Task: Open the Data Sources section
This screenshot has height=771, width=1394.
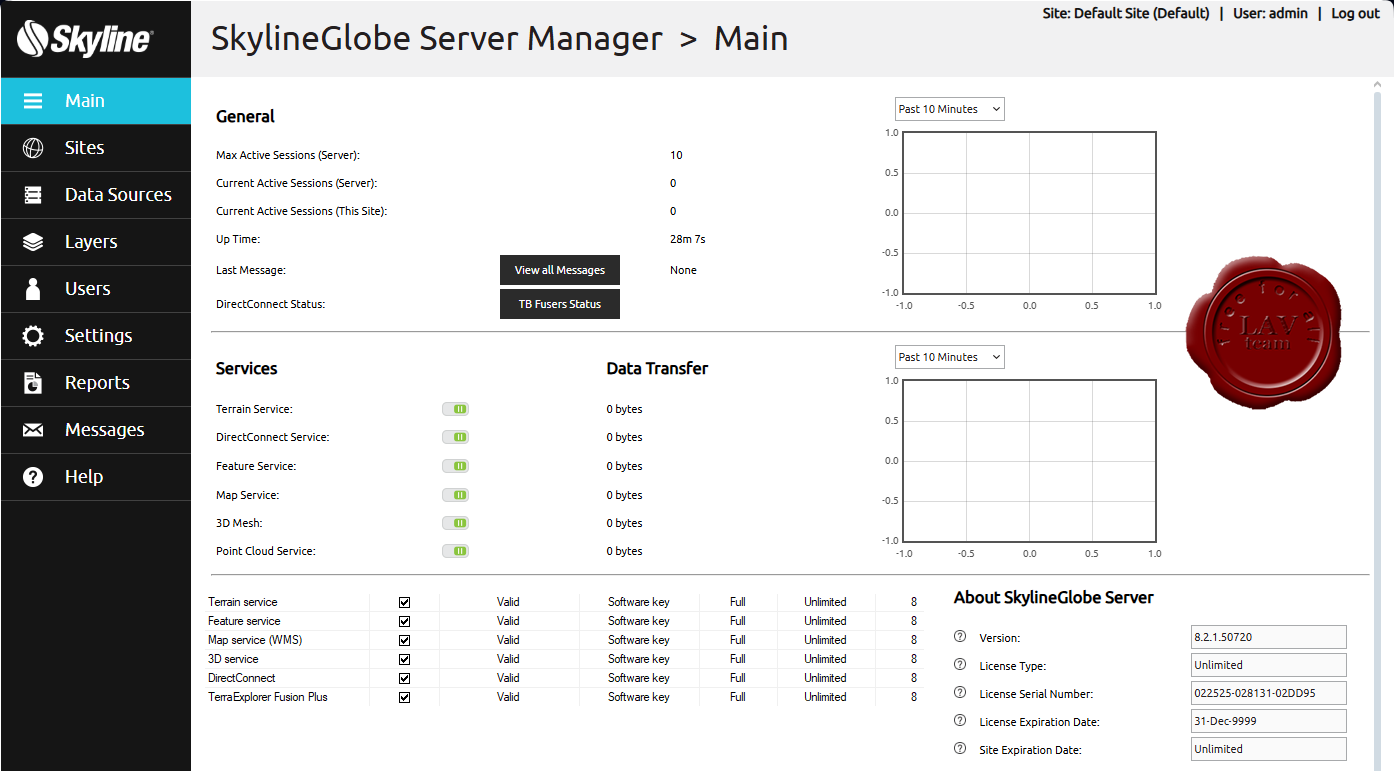Action: tap(96, 195)
